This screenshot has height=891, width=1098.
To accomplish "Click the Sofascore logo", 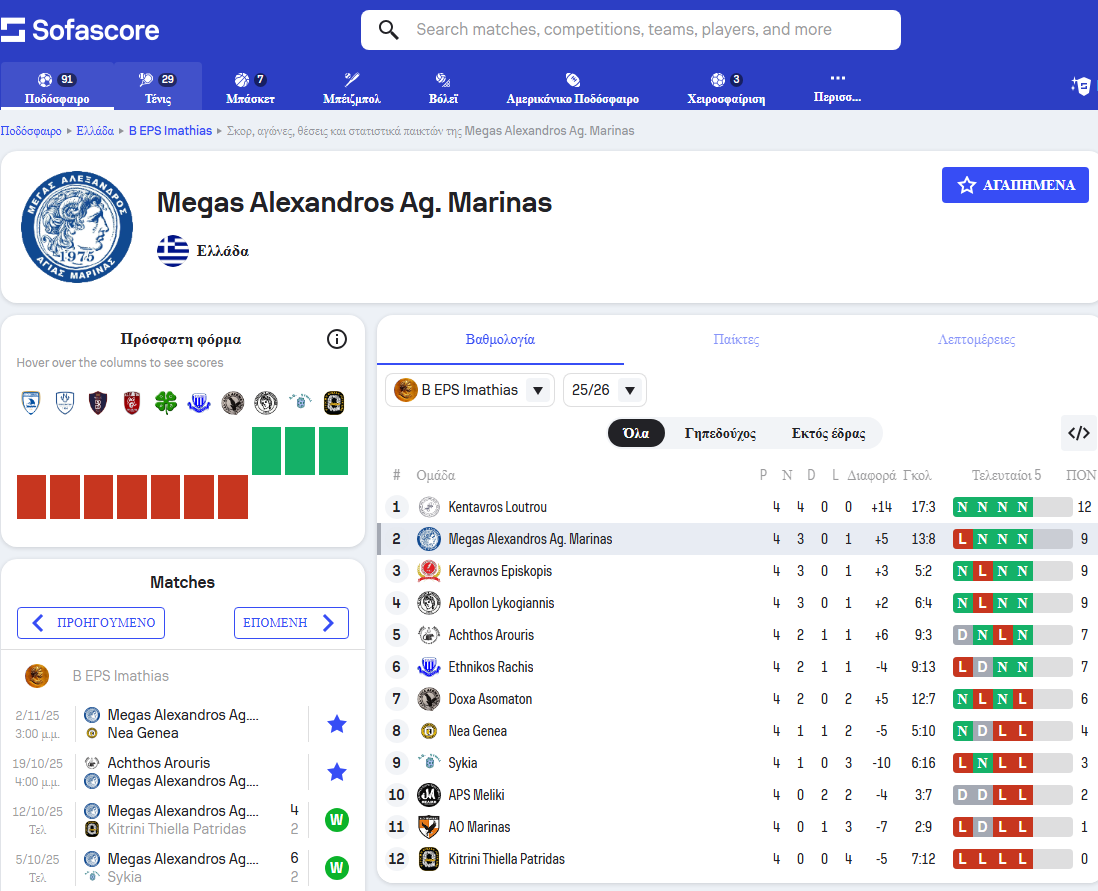I will pos(80,30).
